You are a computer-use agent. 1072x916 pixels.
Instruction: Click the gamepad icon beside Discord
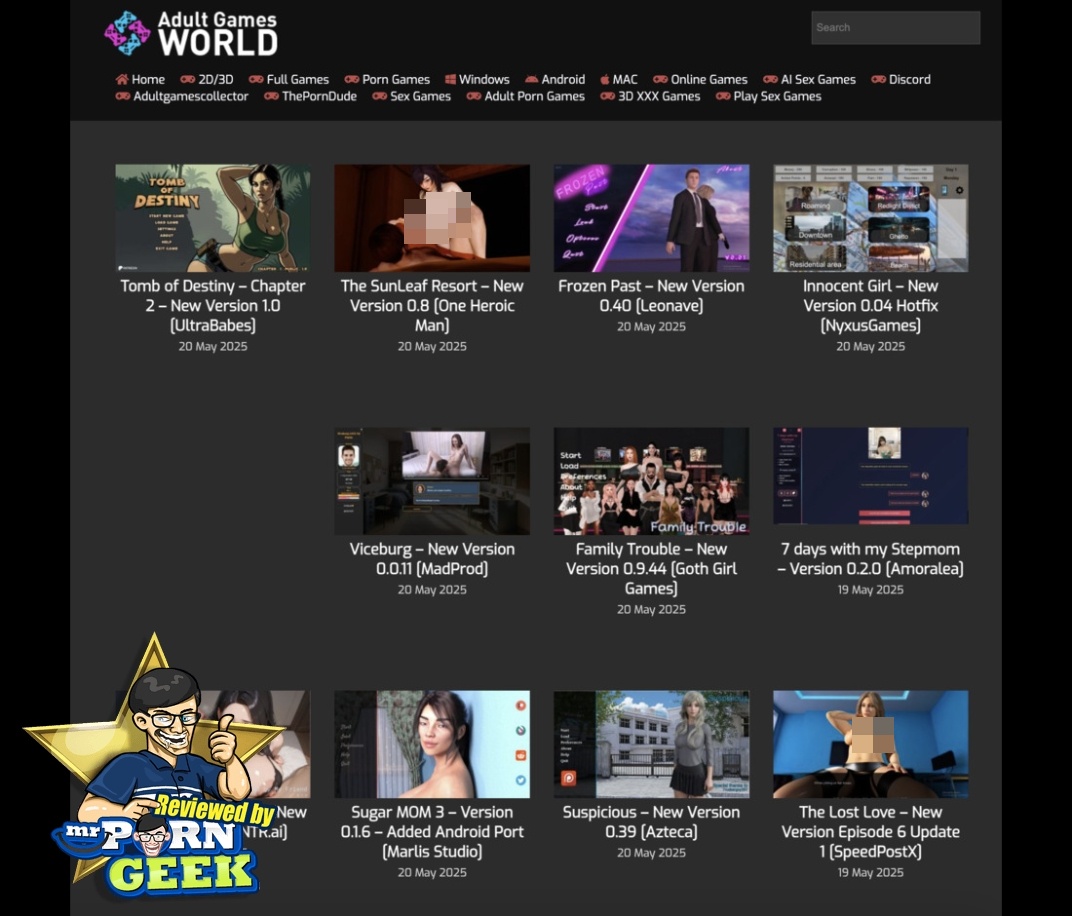point(879,79)
